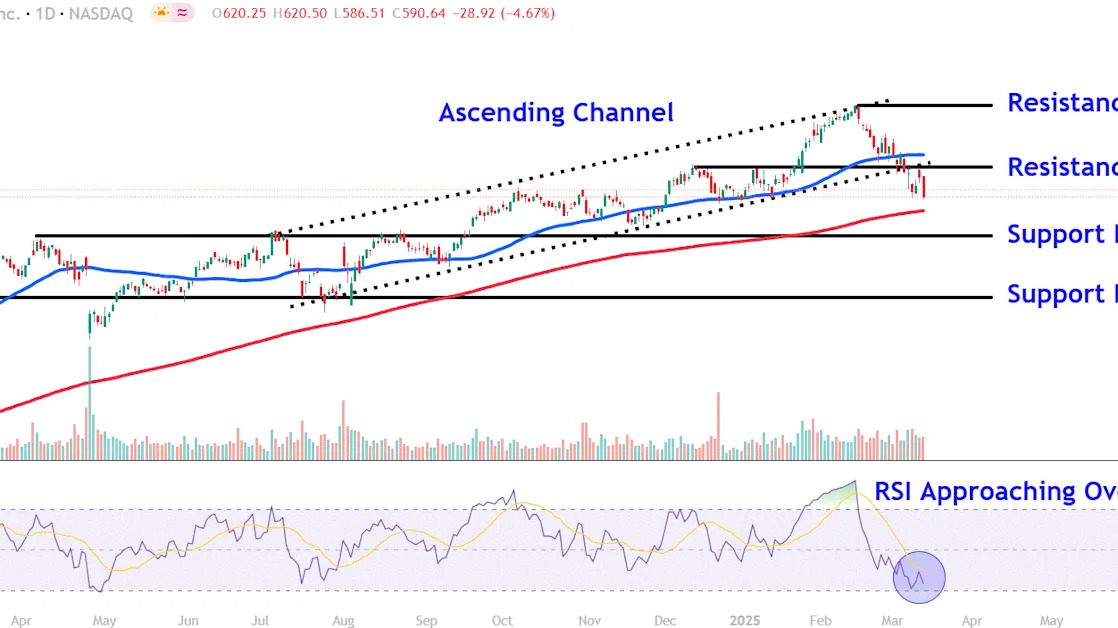Click the Sep label on the time axis
Viewport: 1118px width, 628px height.
tap(426, 621)
